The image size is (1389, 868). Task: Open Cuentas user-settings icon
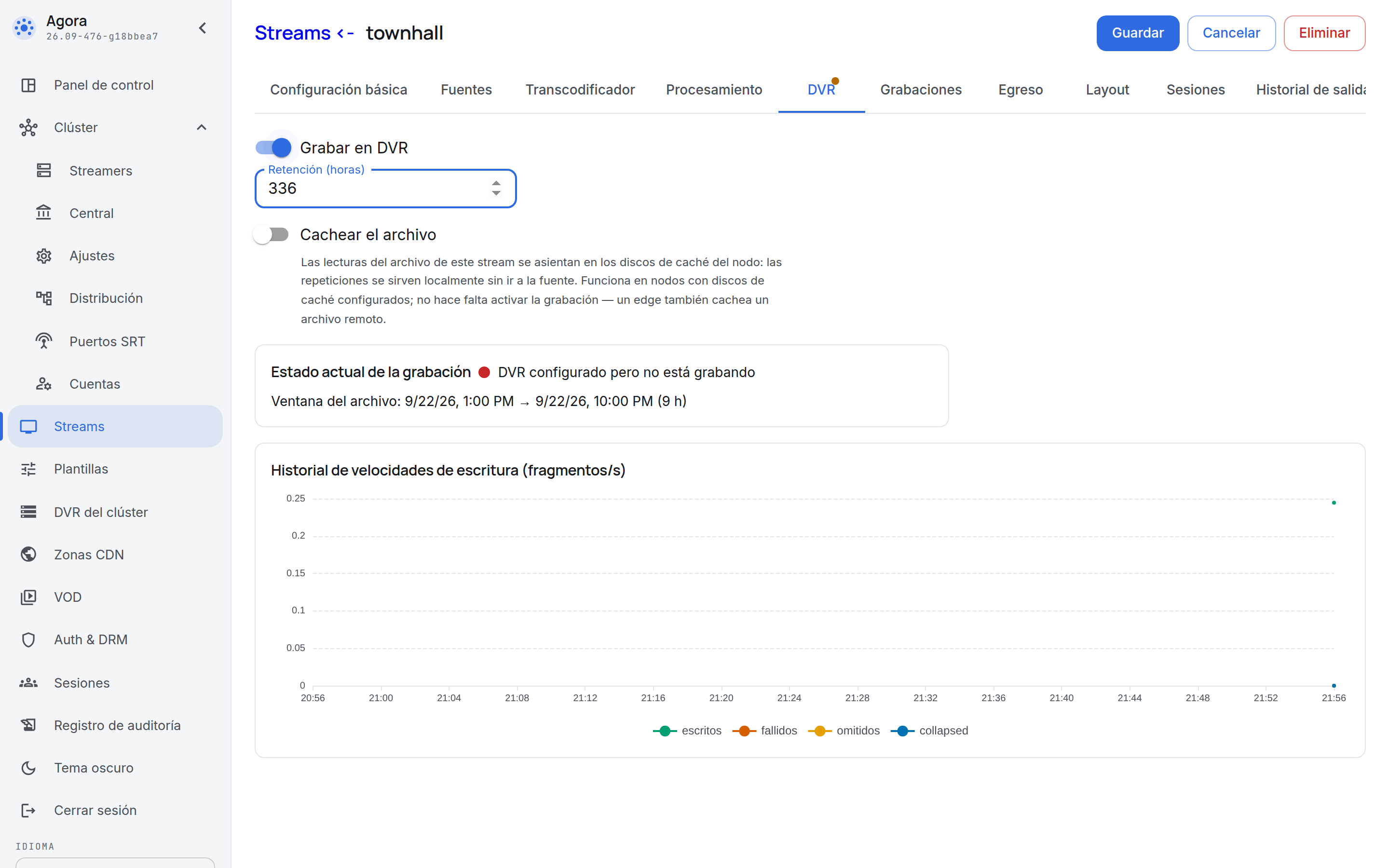coord(43,383)
